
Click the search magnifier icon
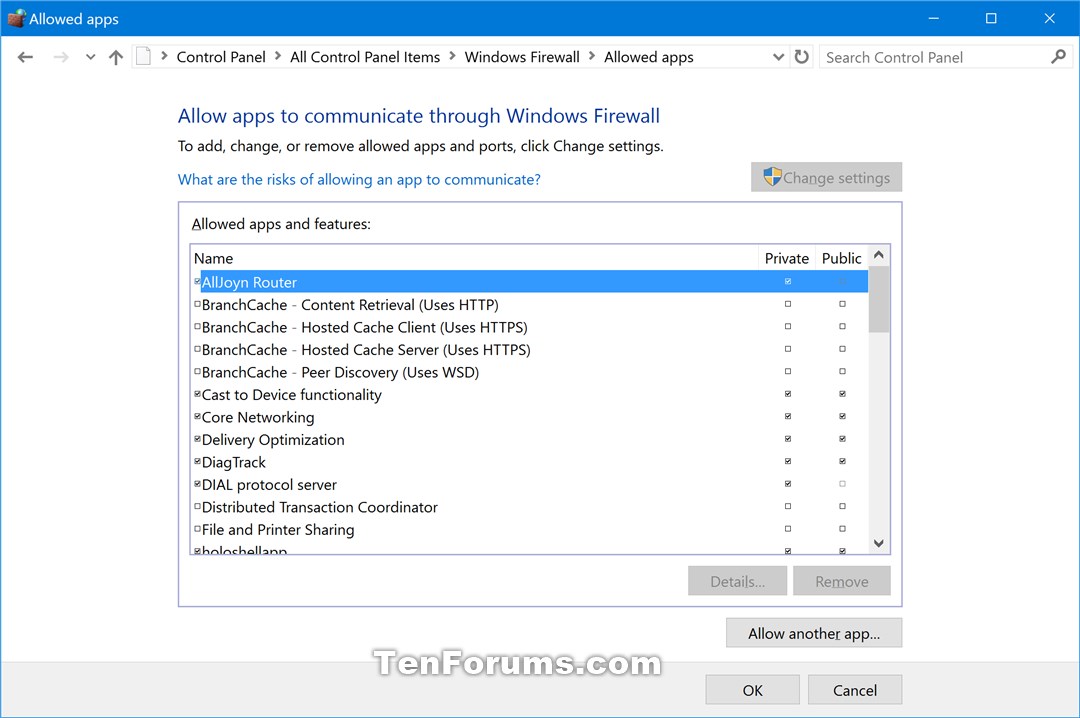tap(1059, 57)
